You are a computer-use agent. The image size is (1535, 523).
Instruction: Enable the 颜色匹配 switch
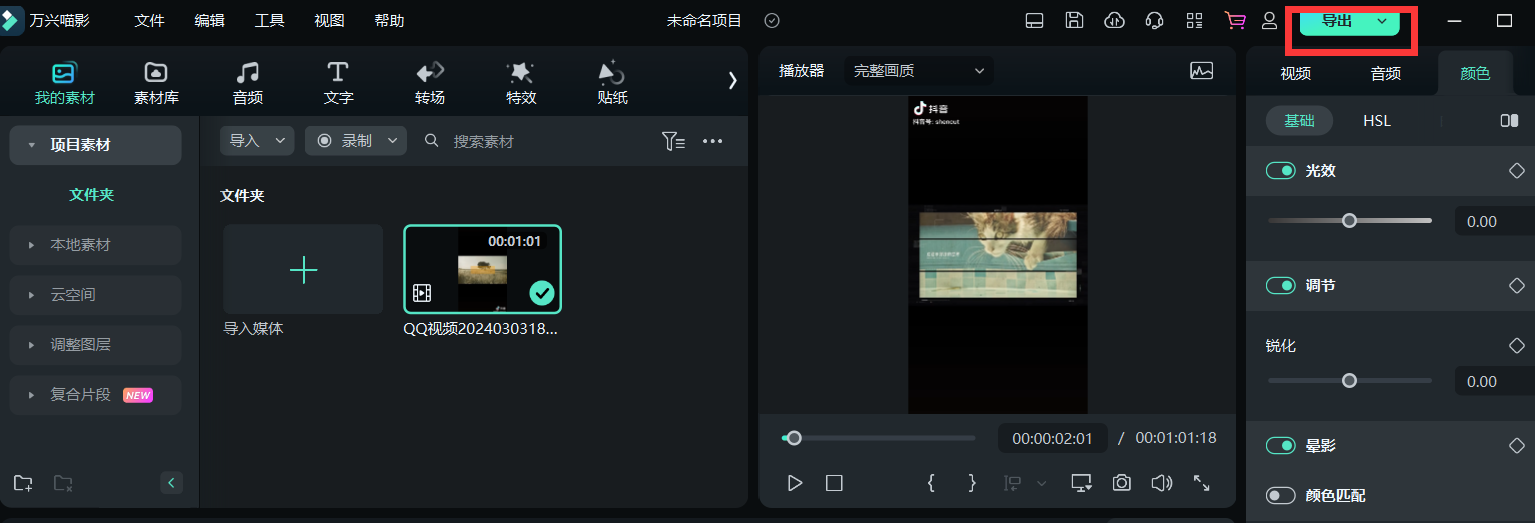point(1281,496)
